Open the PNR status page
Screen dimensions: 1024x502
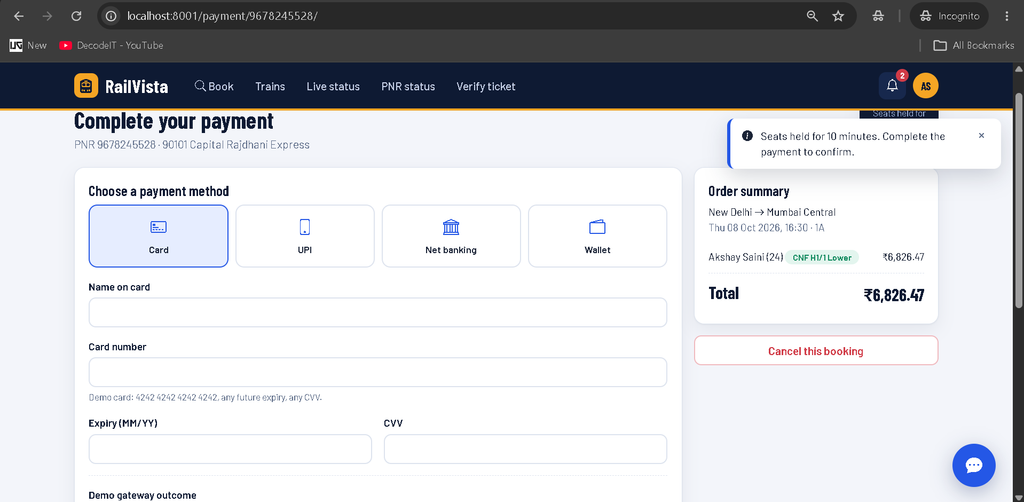408,86
